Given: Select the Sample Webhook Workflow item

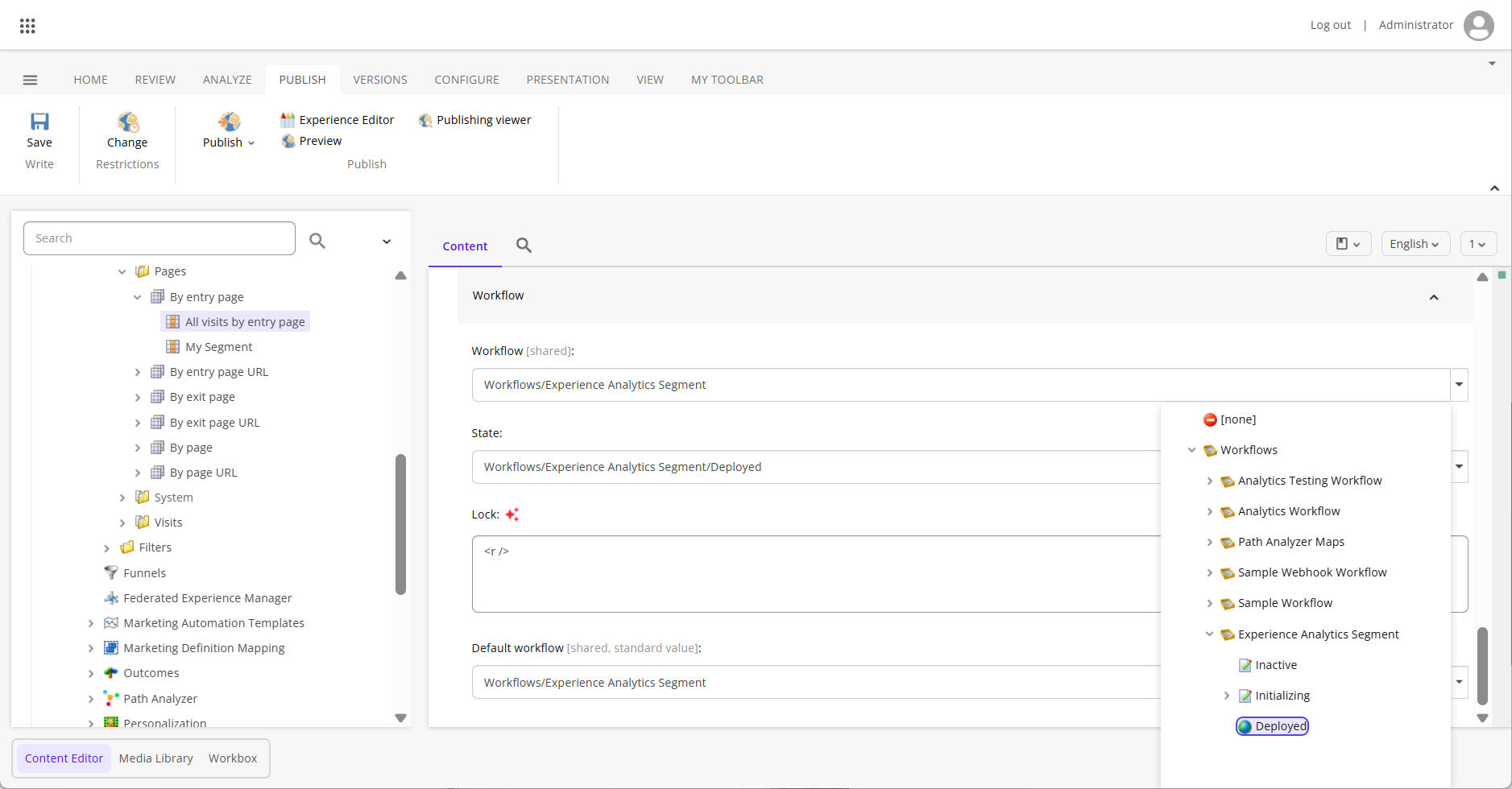Looking at the screenshot, I should tap(1304, 572).
